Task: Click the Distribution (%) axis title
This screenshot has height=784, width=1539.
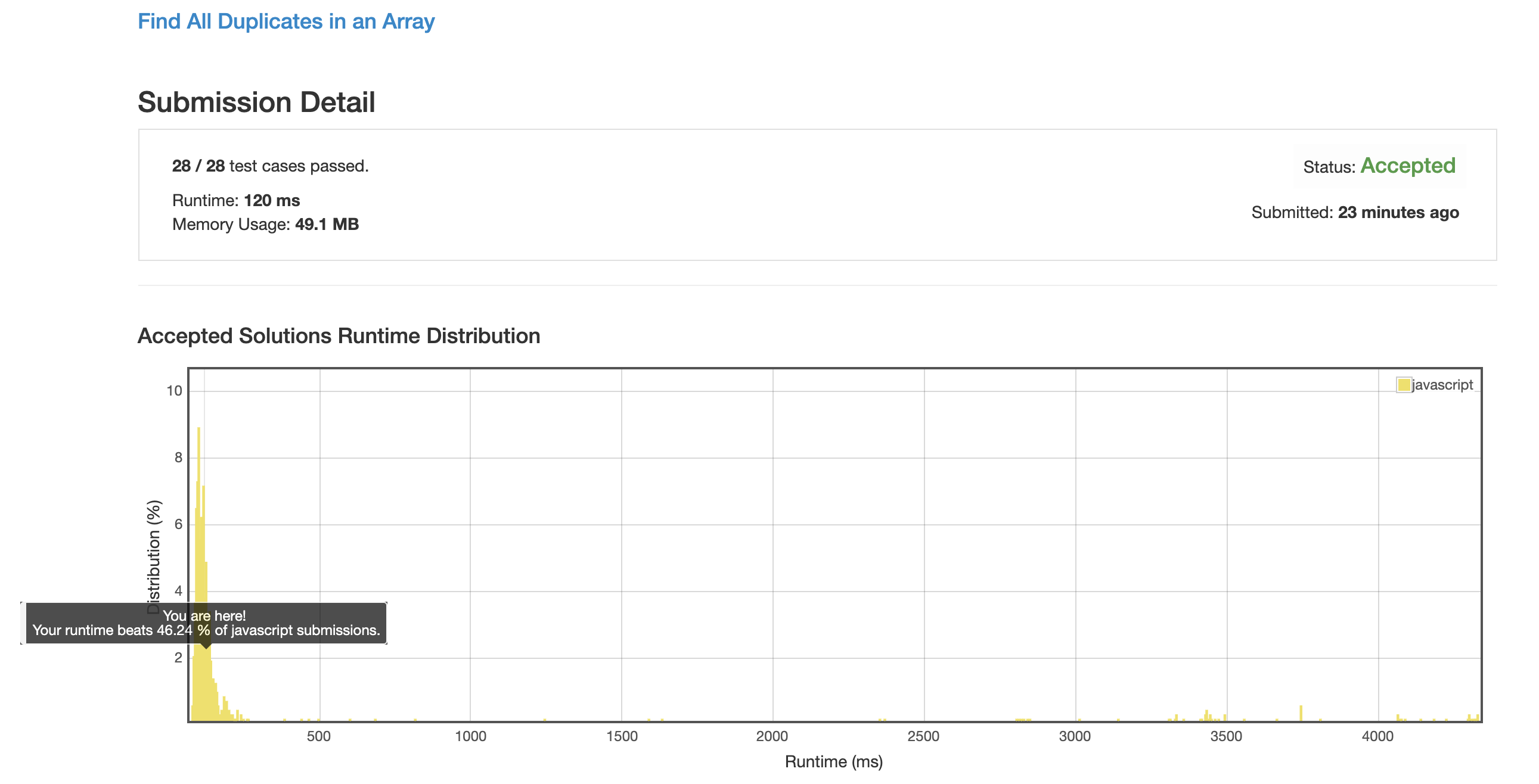Action: coord(154,557)
